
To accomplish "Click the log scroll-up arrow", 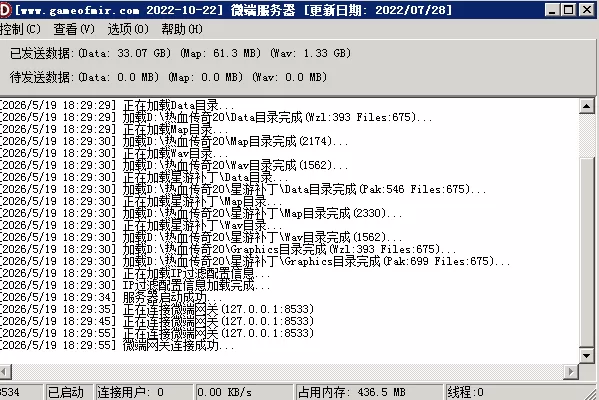I will click(586, 106).
